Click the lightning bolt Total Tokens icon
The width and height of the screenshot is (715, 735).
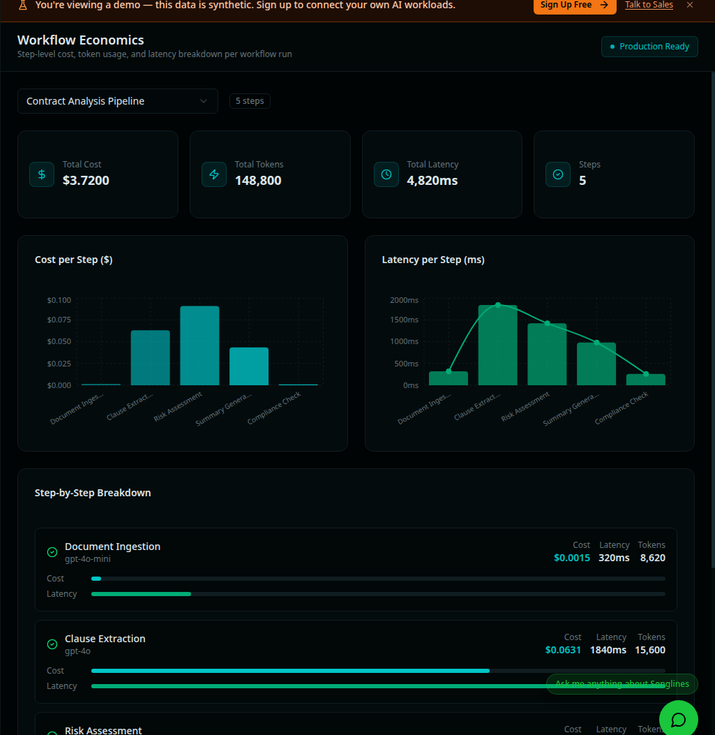pos(214,174)
